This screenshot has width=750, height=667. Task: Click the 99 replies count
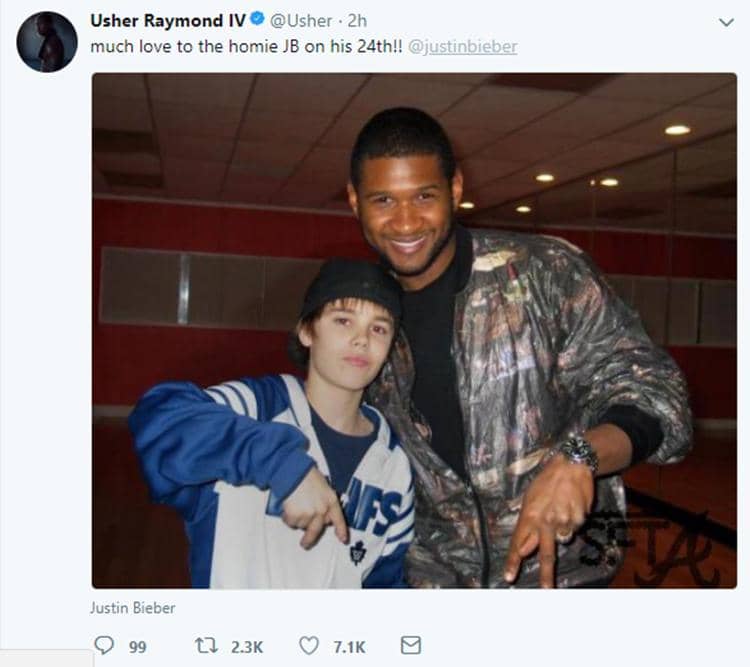point(138,647)
